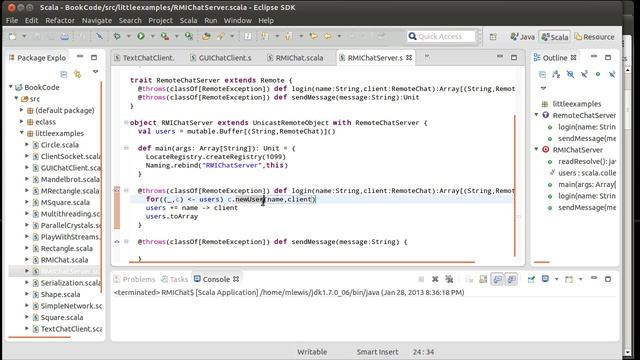Toggle Hide Static Members in Outline view

(584, 74)
